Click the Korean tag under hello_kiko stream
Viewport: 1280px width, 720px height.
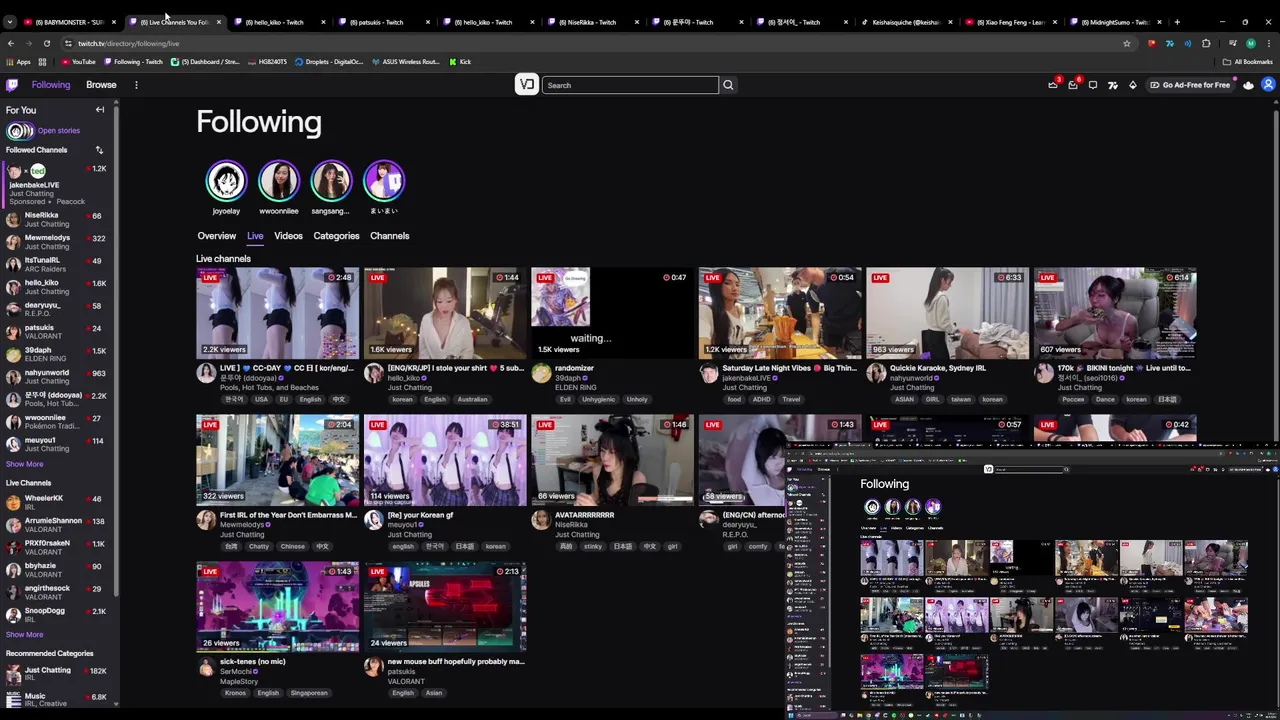click(402, 400)
